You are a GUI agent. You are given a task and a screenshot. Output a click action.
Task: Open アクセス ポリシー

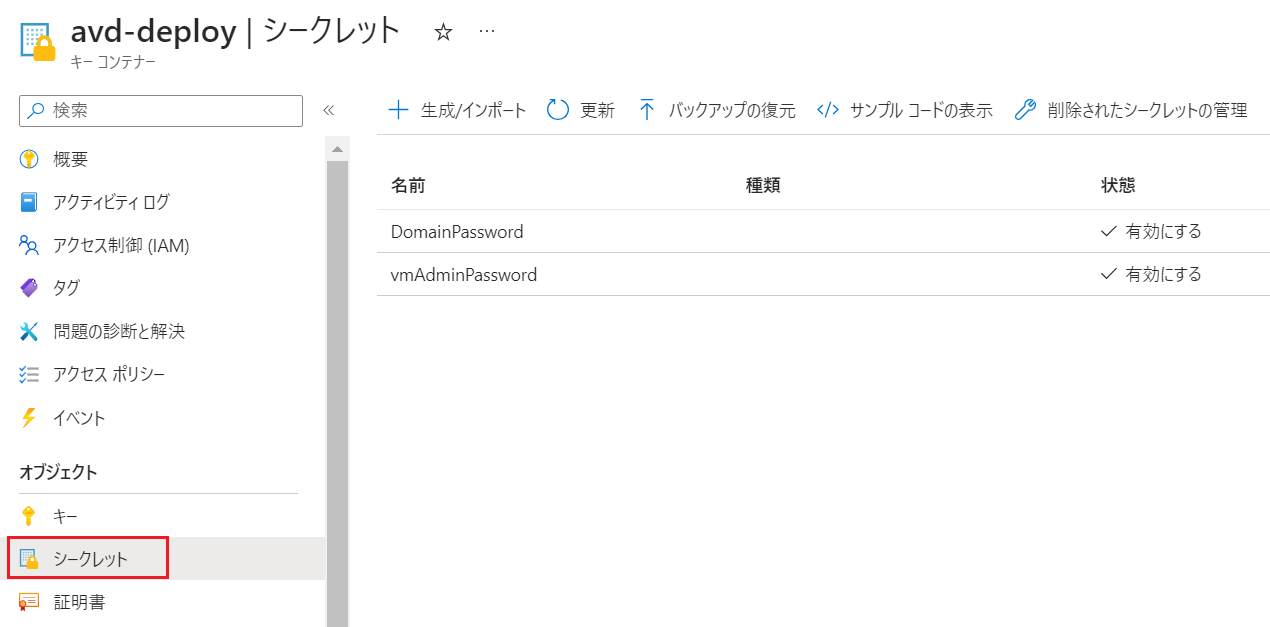[109, 374]
